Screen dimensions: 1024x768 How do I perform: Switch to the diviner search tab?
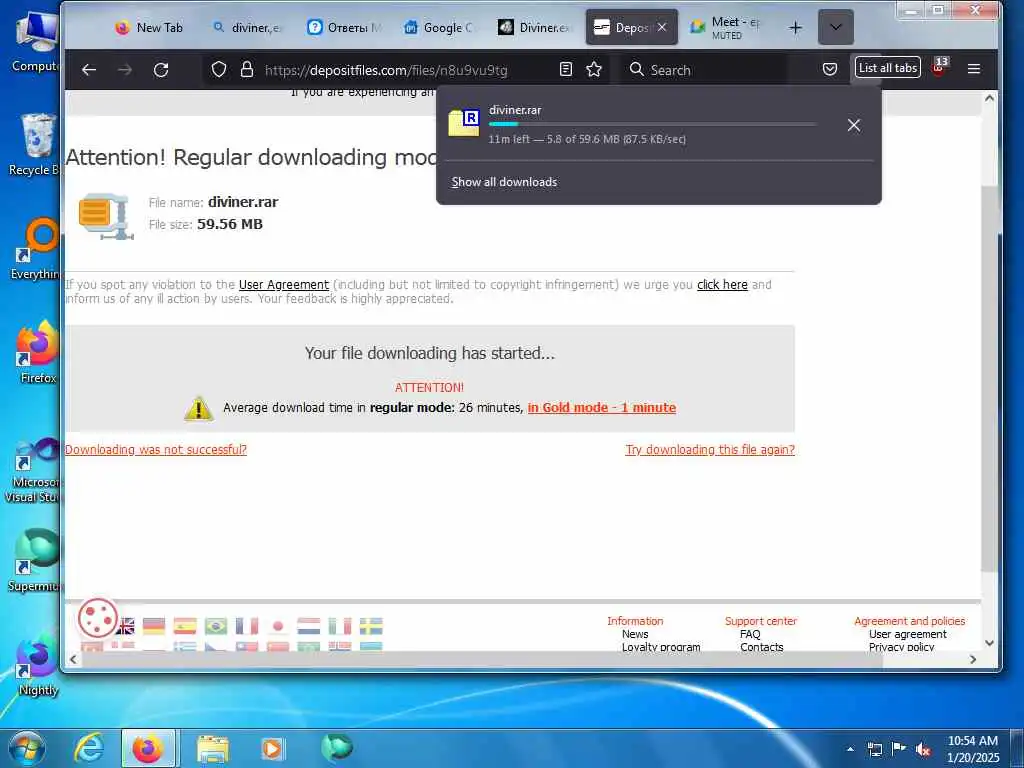point(248,27)
